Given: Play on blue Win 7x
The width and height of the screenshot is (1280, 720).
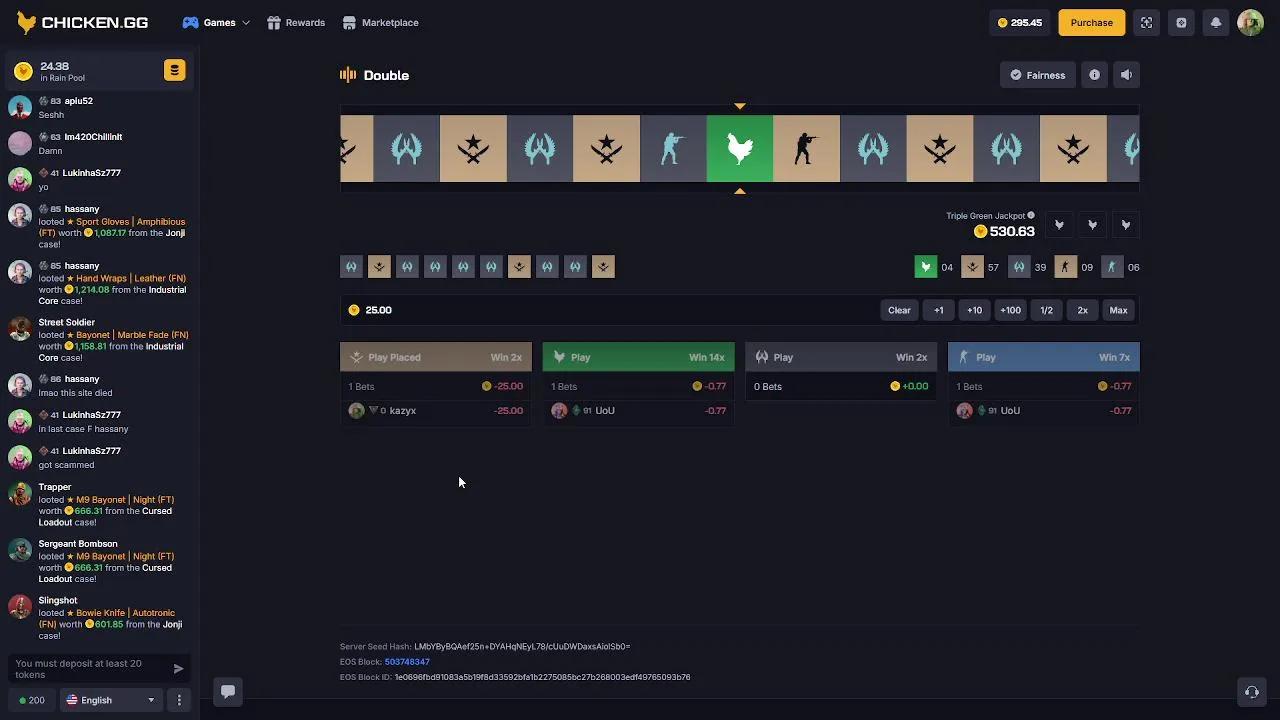Looking at the screenshot, I should [1044, 357].
